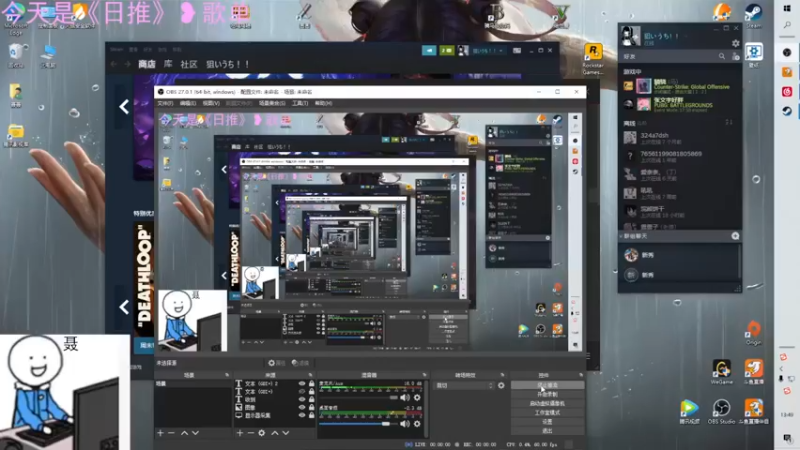Open the scene transition type dropdown
Image resolution: width=800 pixels, height=450 pixels.
click(464, 386)
